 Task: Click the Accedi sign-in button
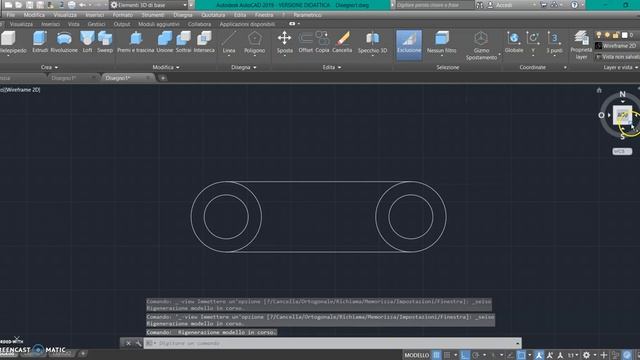tap(500, 5)
